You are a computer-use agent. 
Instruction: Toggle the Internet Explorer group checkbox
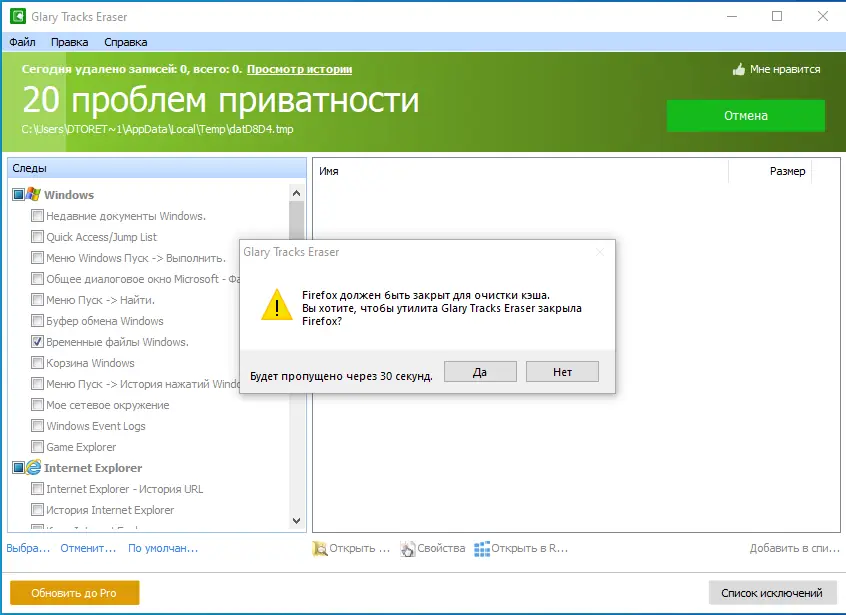pos(18,467)
